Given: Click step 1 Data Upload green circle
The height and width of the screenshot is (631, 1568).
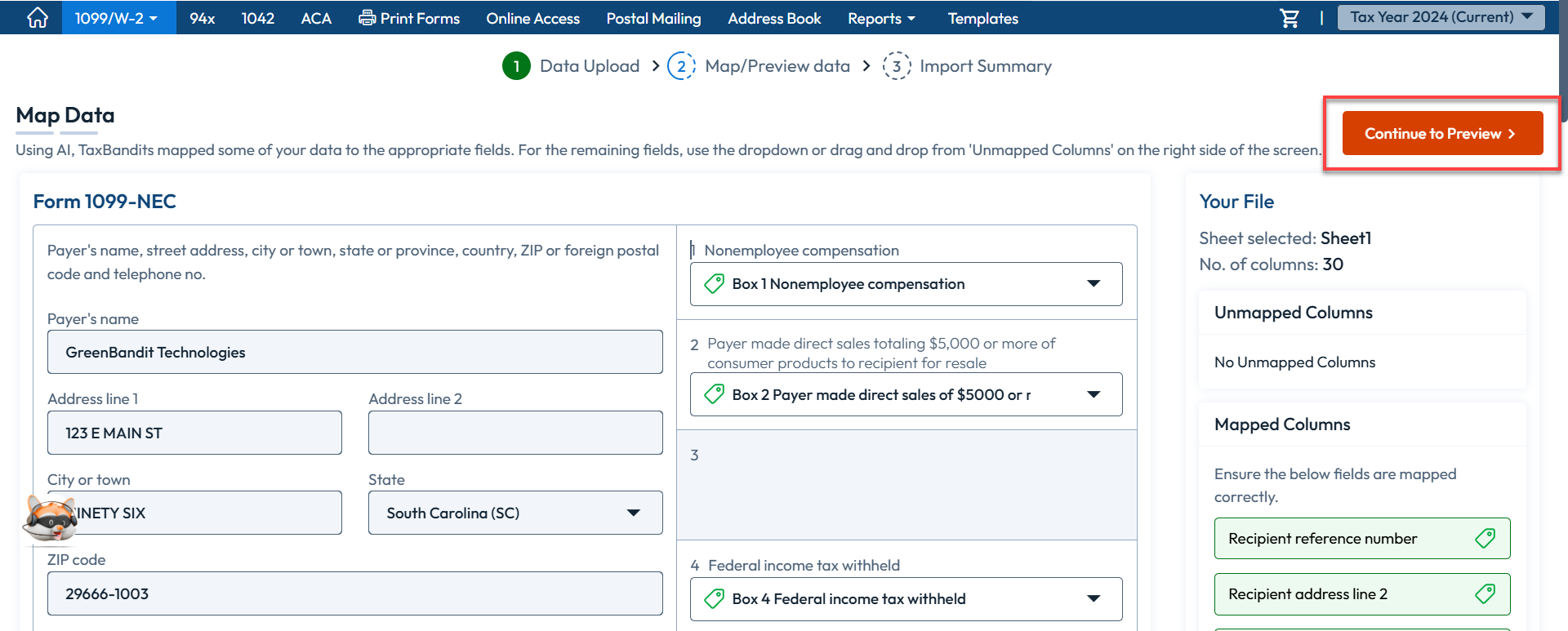Looking at the screenshot, I should [516, 66].
